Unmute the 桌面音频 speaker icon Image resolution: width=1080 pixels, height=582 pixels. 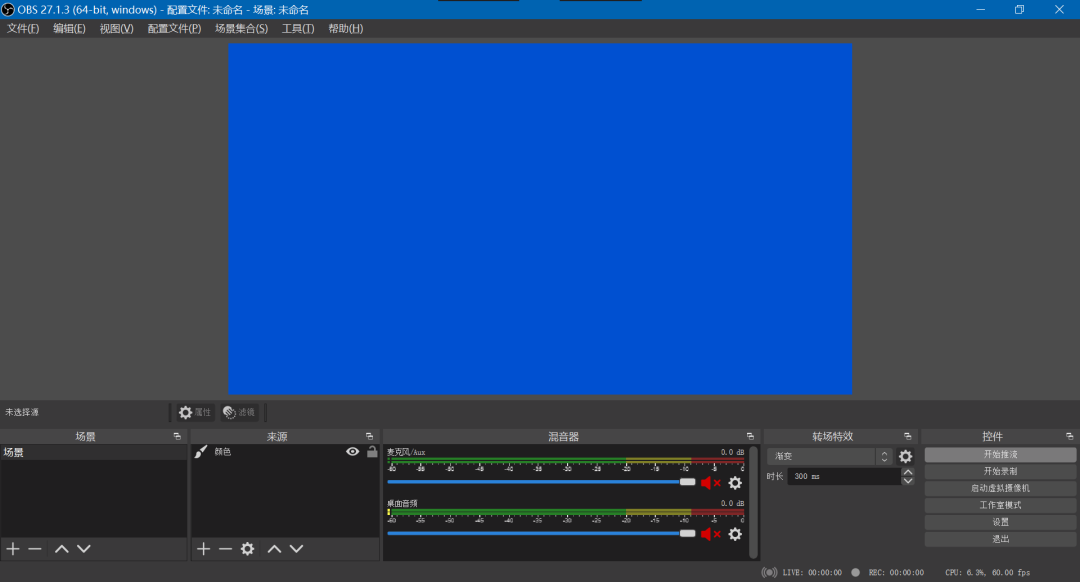pyautogui.click(x=710, y=534)
